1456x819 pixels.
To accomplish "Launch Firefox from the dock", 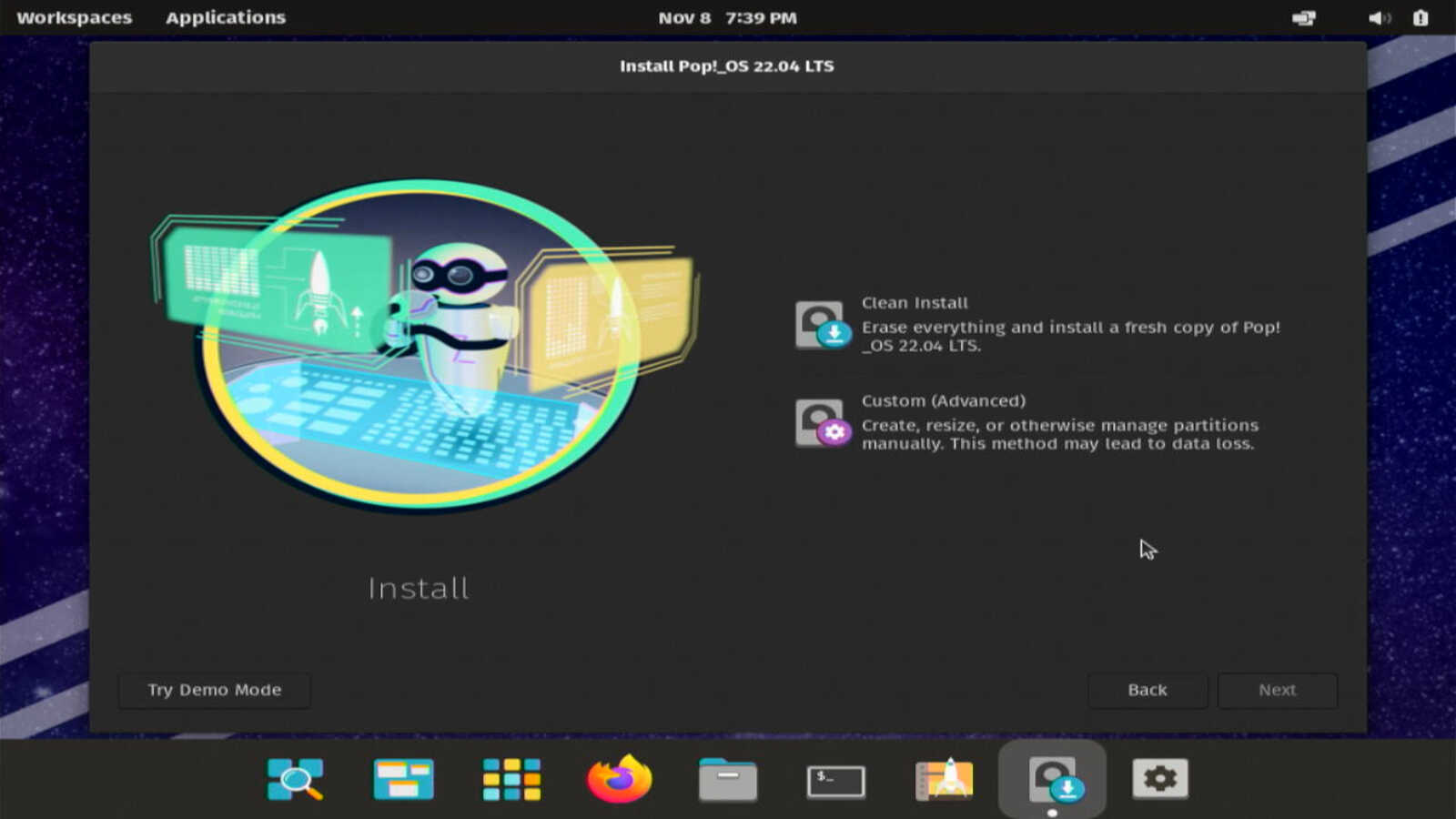I will tap(620, 779).
